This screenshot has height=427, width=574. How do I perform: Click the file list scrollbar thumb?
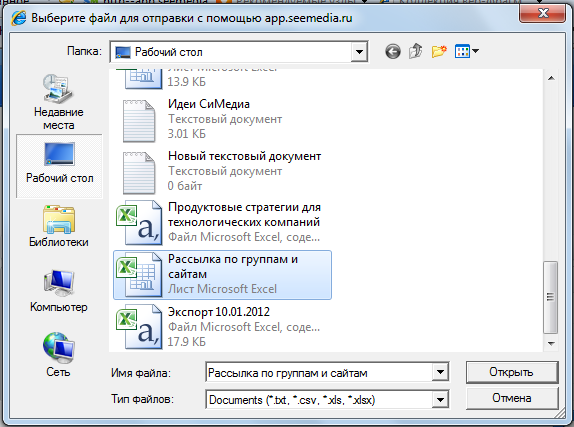551,297
